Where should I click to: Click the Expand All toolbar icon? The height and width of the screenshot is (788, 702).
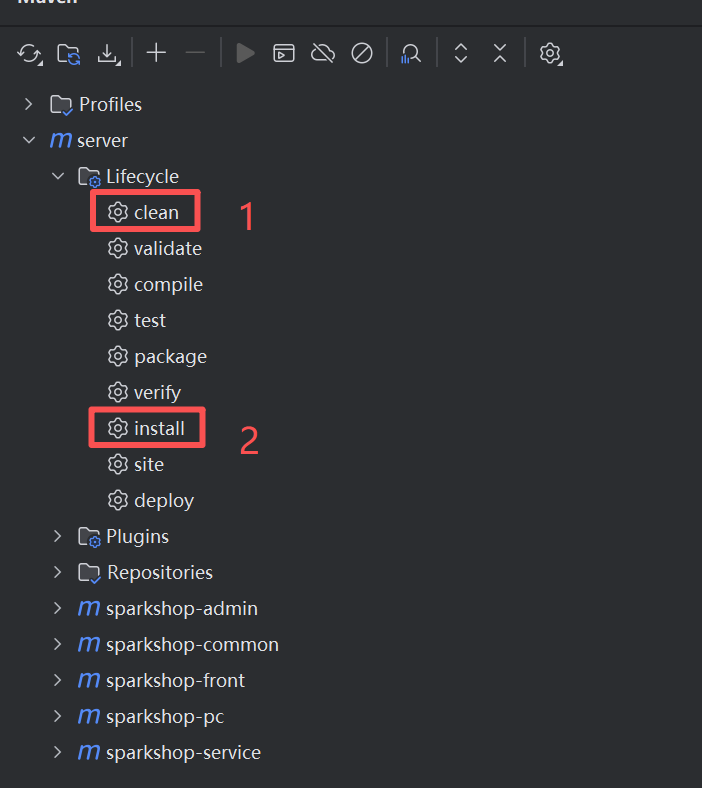pos(461,53)
